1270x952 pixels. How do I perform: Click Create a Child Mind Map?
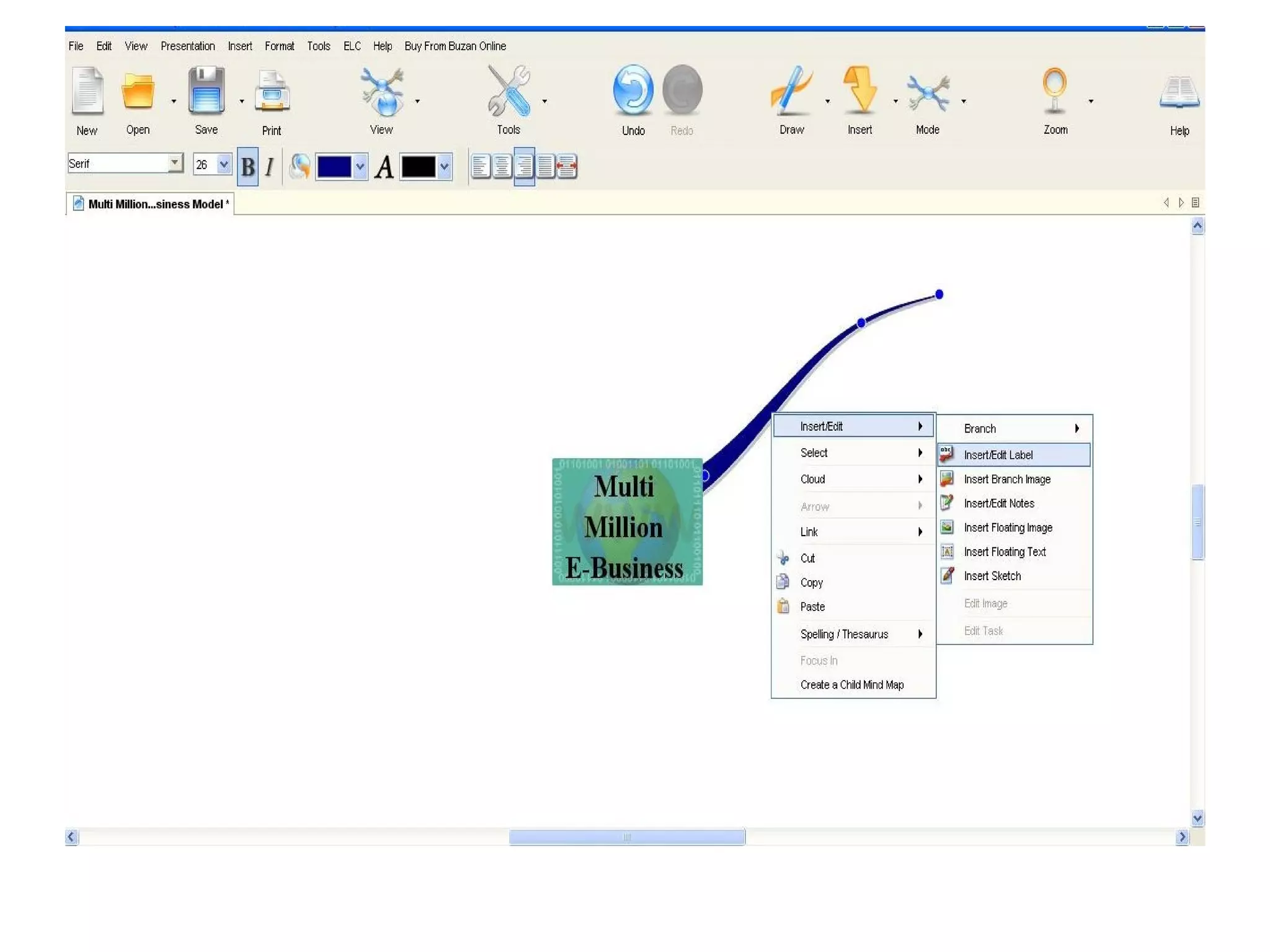pyautogui.click(x=851, y=685)
